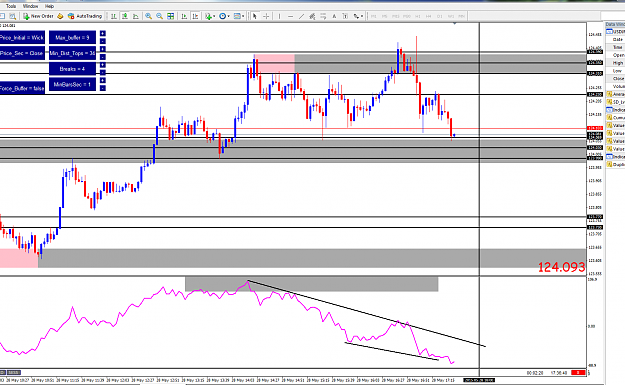Screen dimensions: 625x385
Task: Switch to M30 timeframe
Action: coord(407,16)
